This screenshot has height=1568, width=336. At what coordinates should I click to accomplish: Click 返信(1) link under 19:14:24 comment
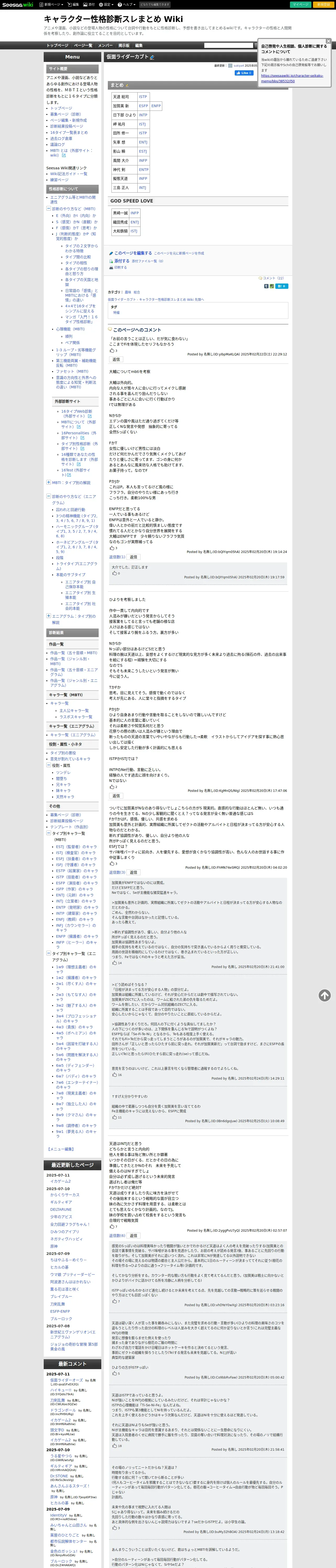pos(117,556)
